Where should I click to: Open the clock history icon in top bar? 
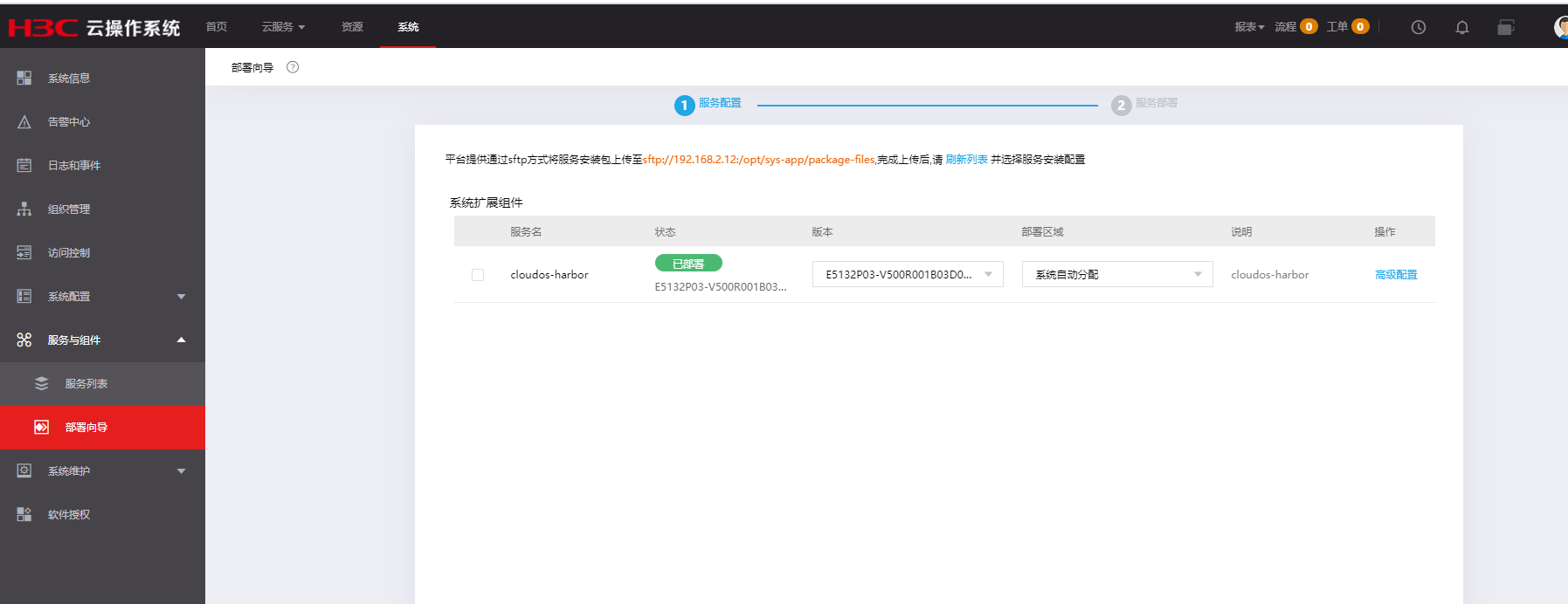click(x=1419, y=28)
